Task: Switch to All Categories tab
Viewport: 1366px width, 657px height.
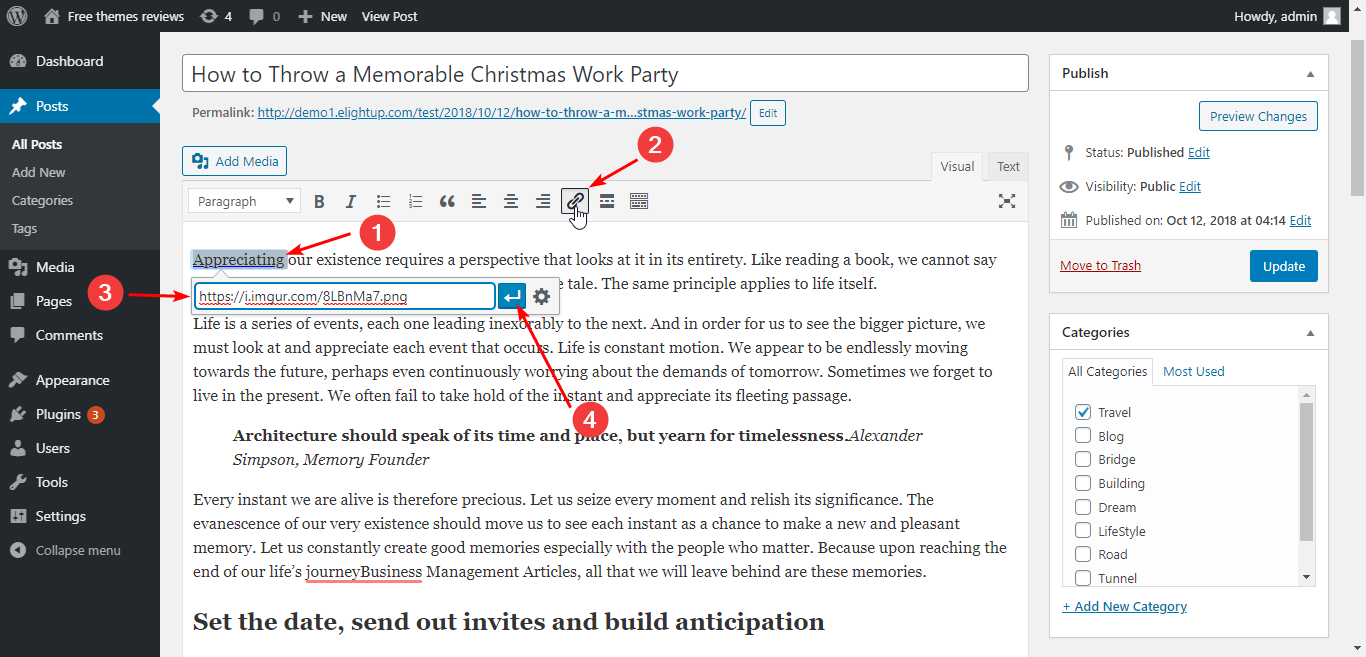Action: [1107, 371]
